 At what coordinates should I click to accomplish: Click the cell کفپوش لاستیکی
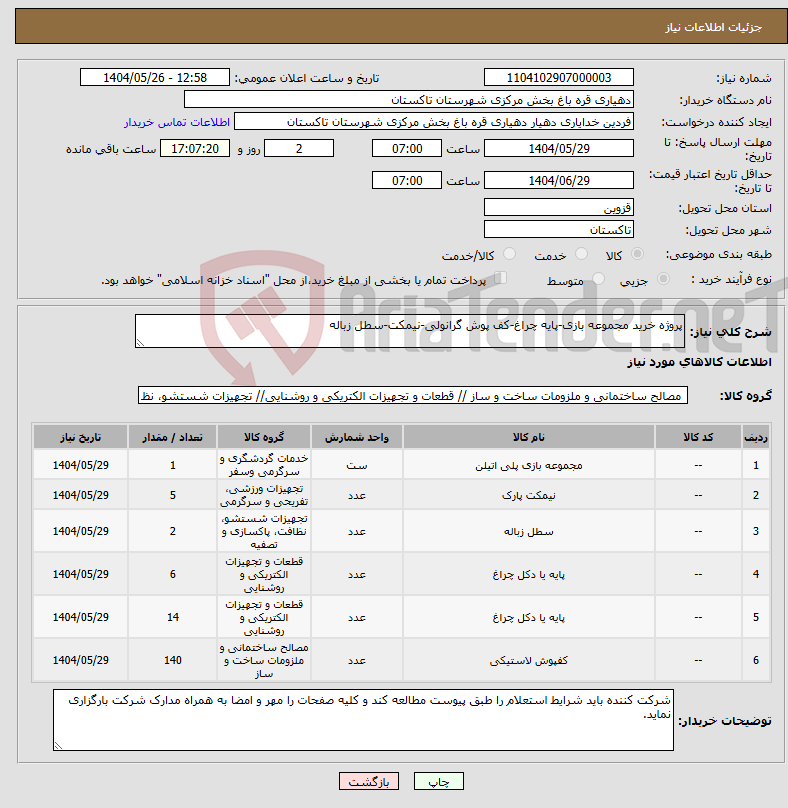(529, 660)
